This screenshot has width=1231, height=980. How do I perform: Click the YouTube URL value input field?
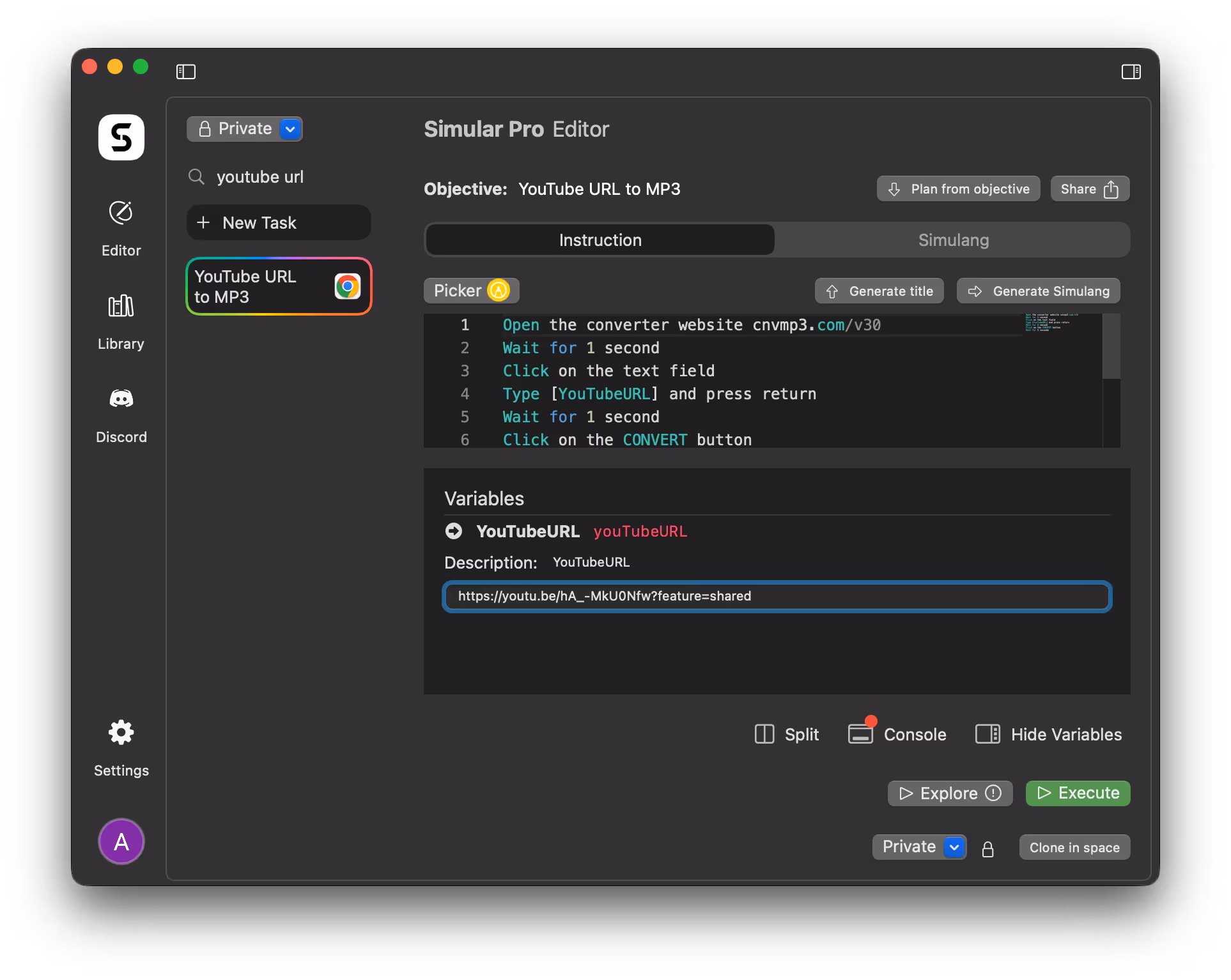tap(777, 596)
